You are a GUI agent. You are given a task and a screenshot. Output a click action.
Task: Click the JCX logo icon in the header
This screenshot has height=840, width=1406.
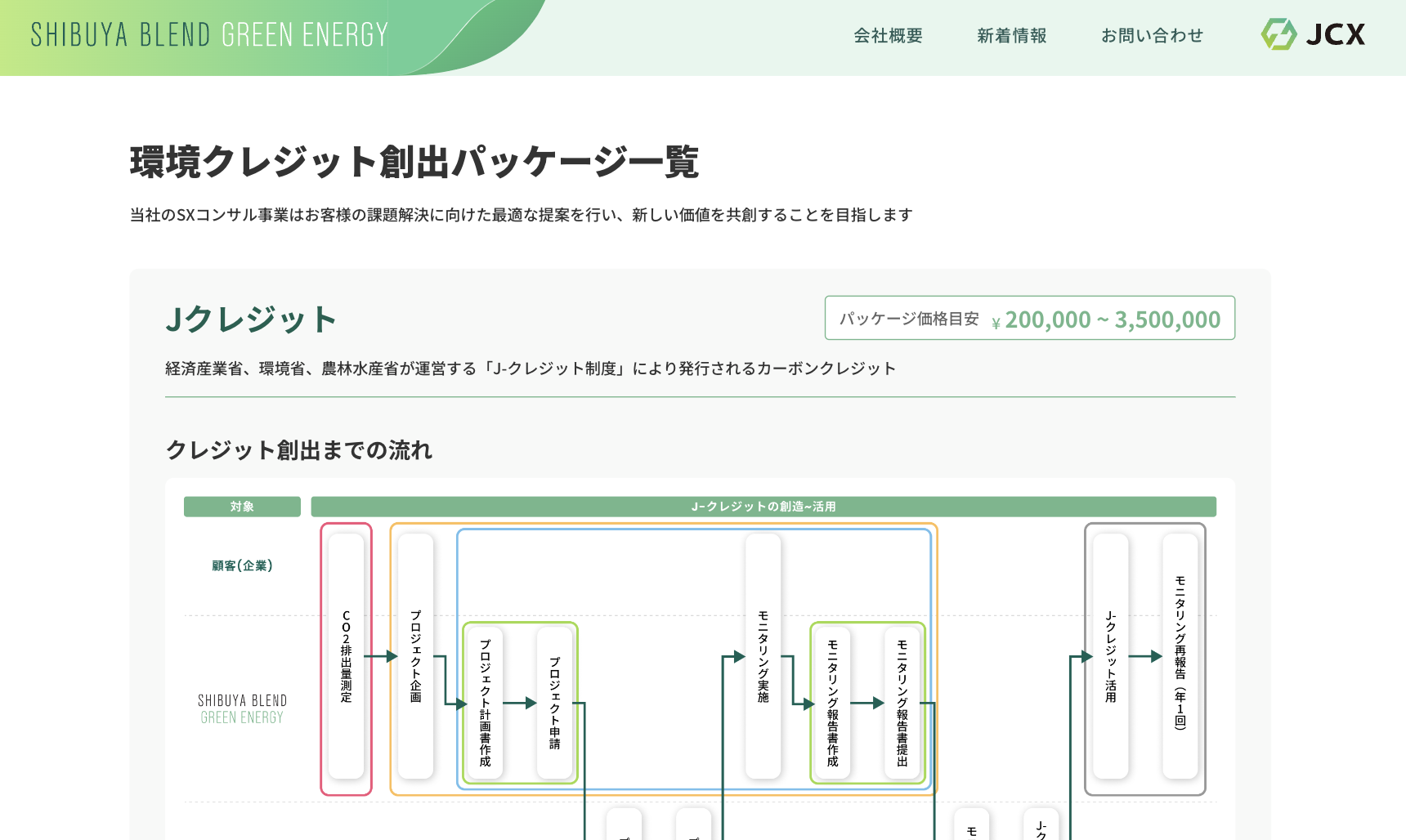[1313, 34]
